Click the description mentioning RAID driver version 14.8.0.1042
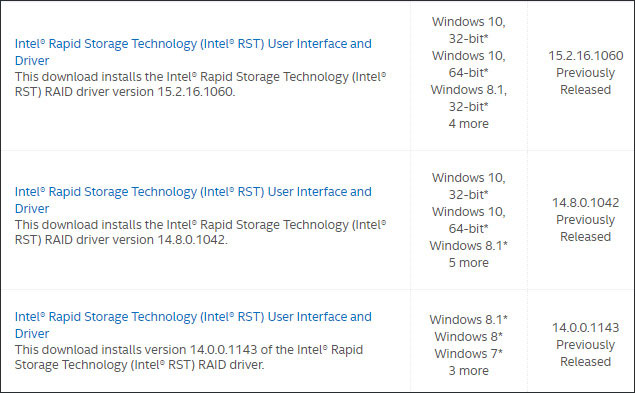This screenshot has width=635, height=393. [200, 232]
